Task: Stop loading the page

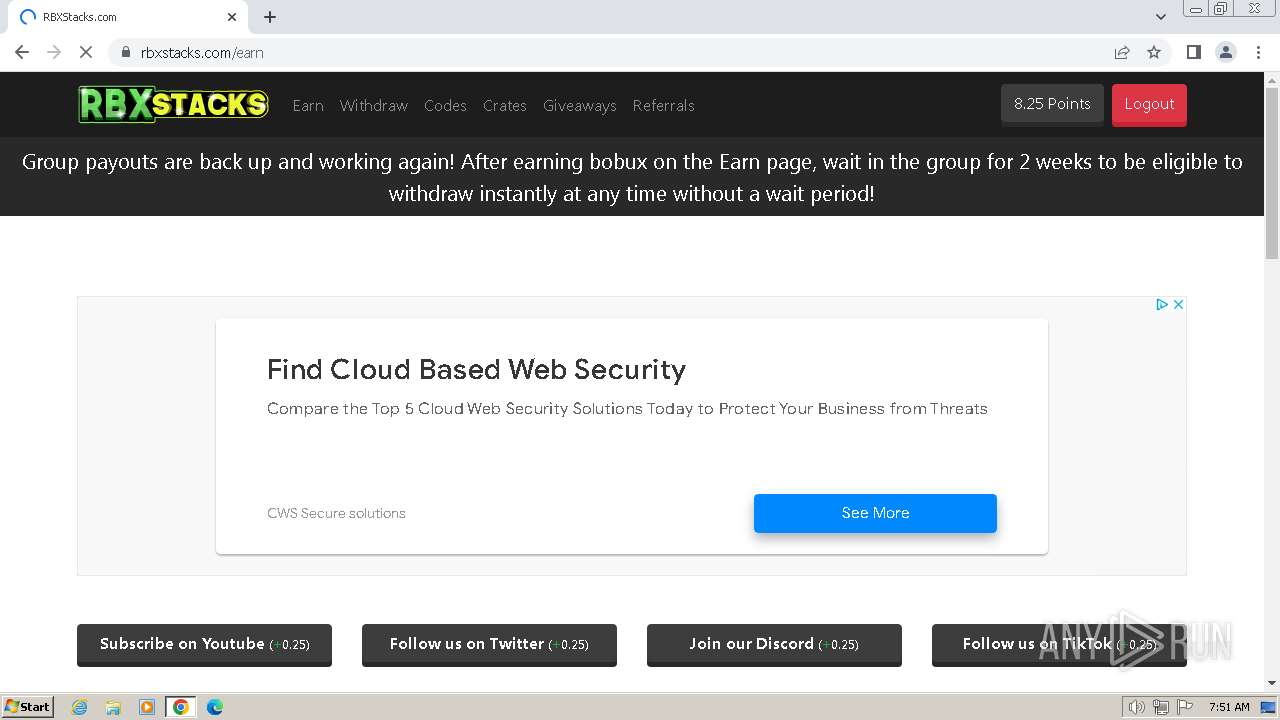Action: click(x=86, y=52)
